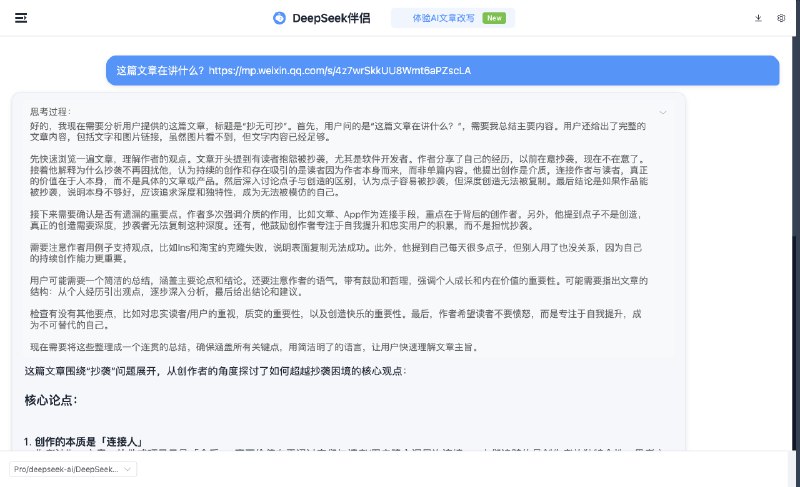Click the 思考过程 label

[50, 112]
